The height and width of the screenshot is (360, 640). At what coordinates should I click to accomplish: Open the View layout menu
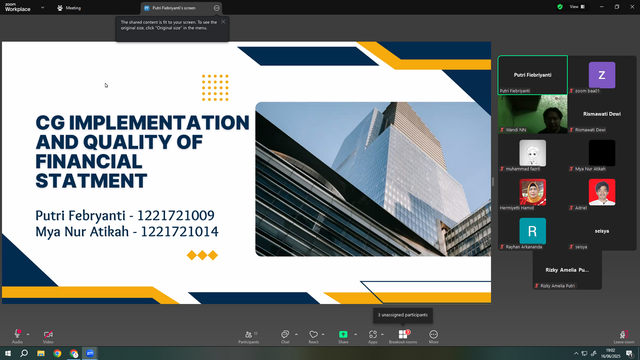(x=577, y=7)
